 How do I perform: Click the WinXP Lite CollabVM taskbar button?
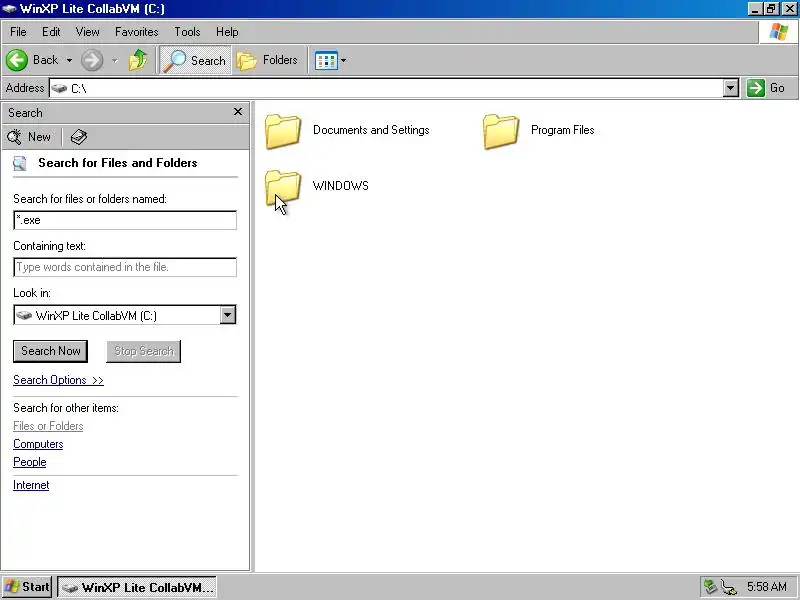(137, 587)
